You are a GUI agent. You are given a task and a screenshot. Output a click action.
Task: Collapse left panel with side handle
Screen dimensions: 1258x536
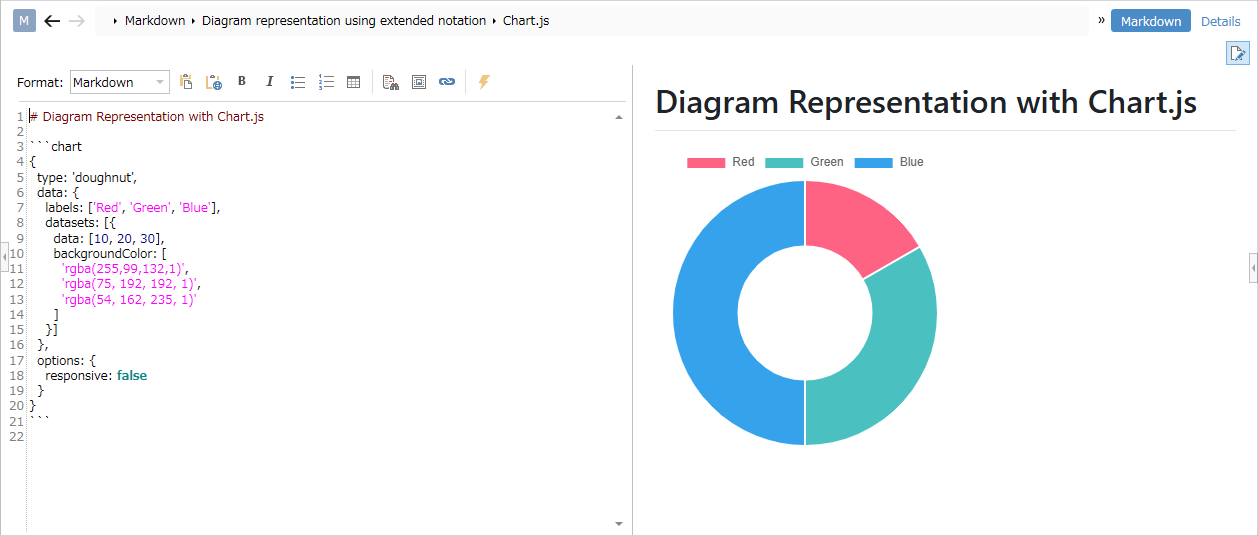tap(4, 258)
